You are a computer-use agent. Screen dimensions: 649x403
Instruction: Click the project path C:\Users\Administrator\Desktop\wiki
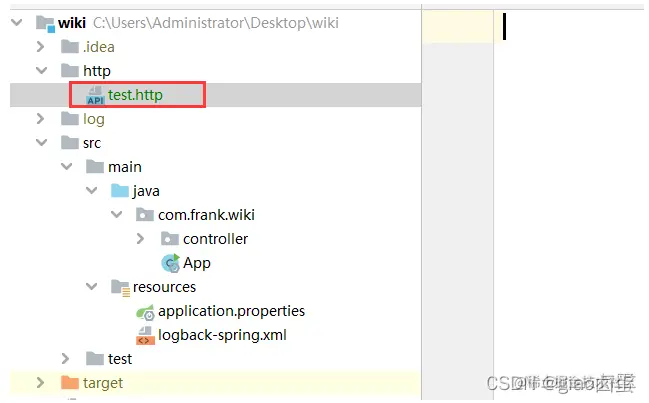point(216,23)
